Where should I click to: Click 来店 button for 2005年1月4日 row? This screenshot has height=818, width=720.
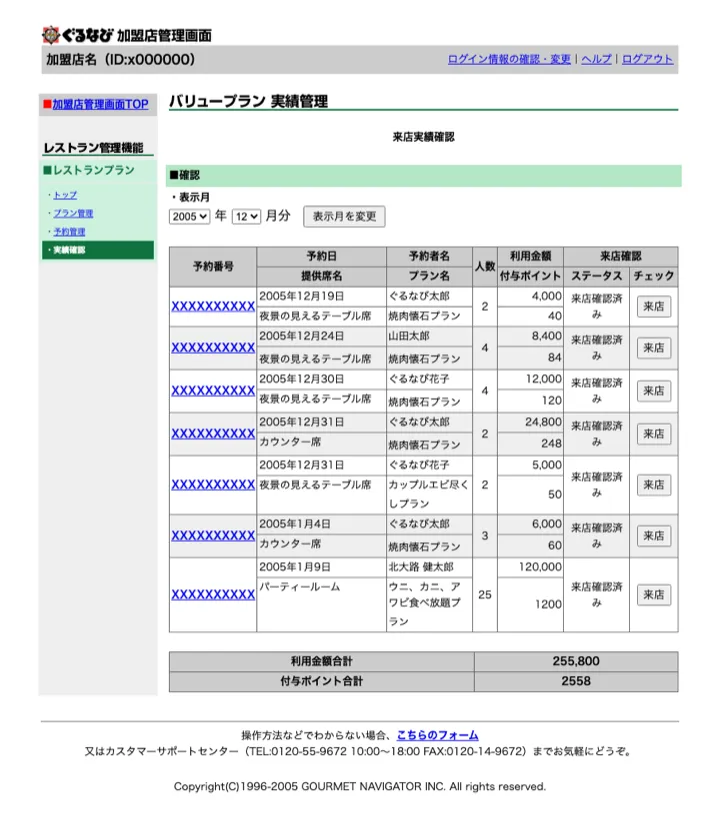(654, 536)
